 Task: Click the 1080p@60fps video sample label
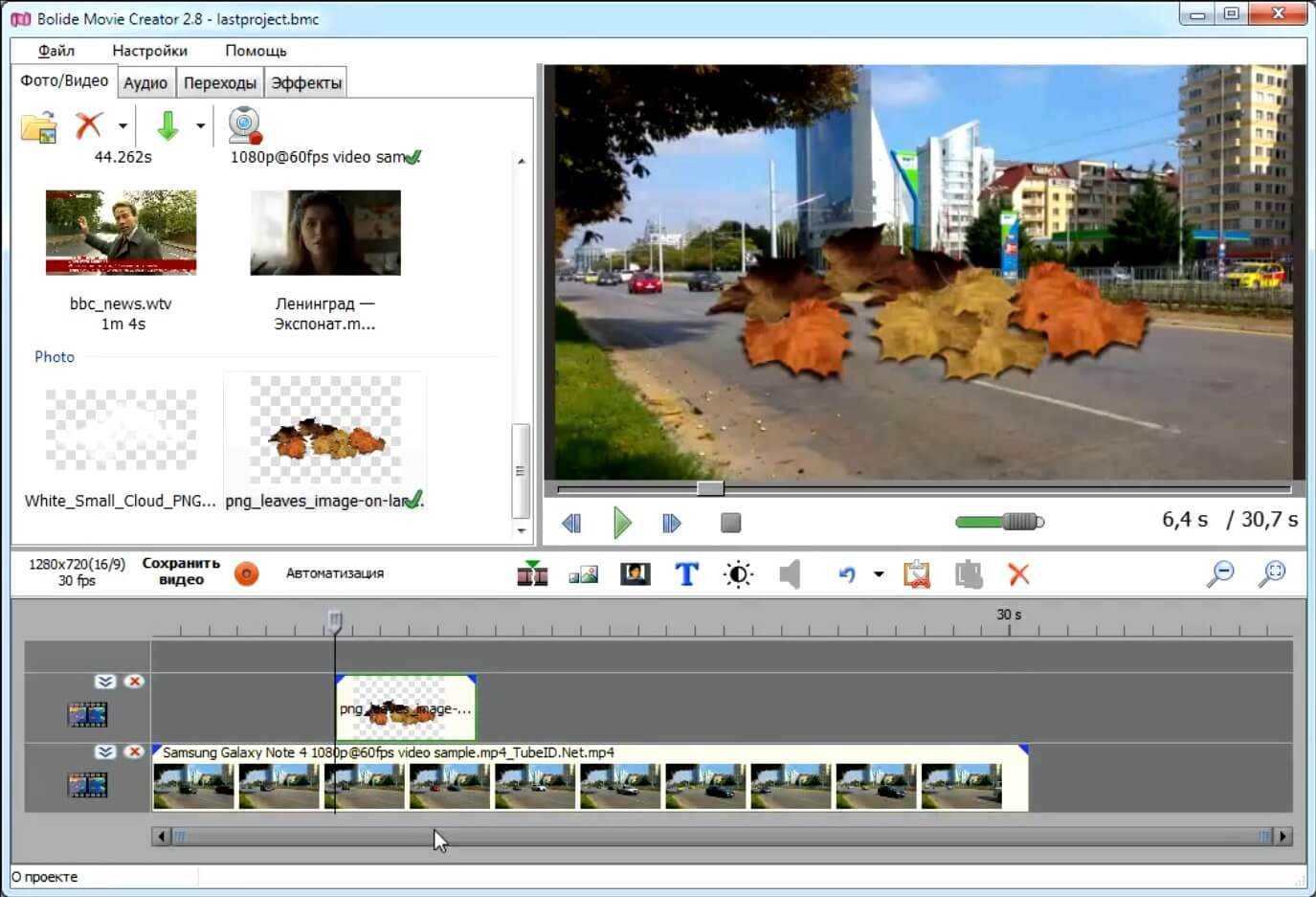(x=319, y=157)
